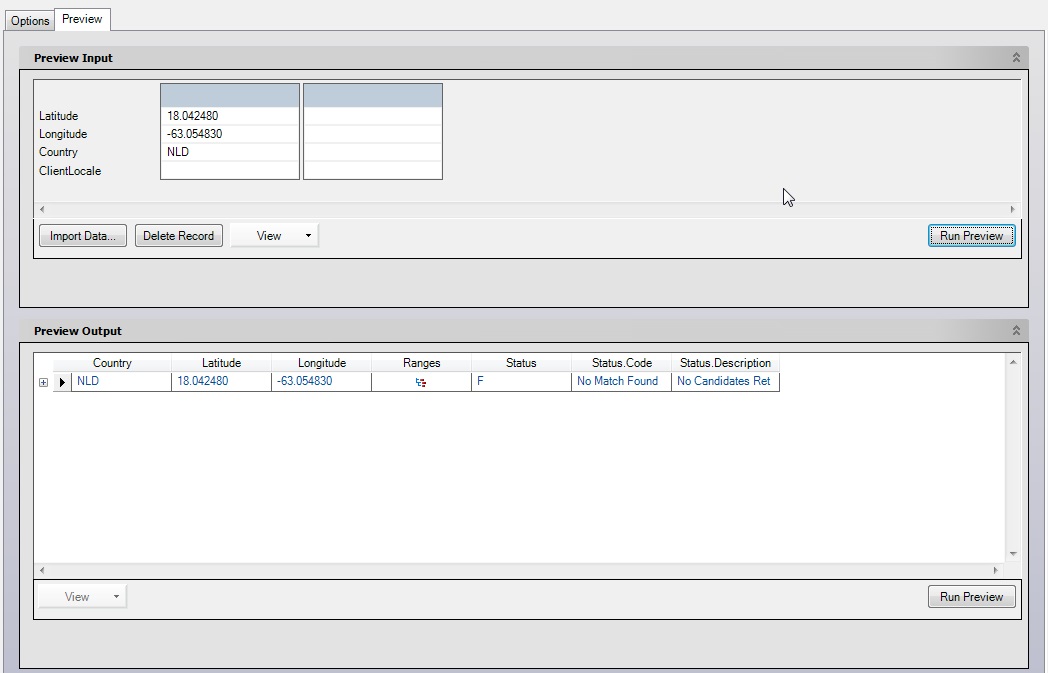Click the No Match Found status code link
Screen dimensions: 1048x673
(618, 381)
